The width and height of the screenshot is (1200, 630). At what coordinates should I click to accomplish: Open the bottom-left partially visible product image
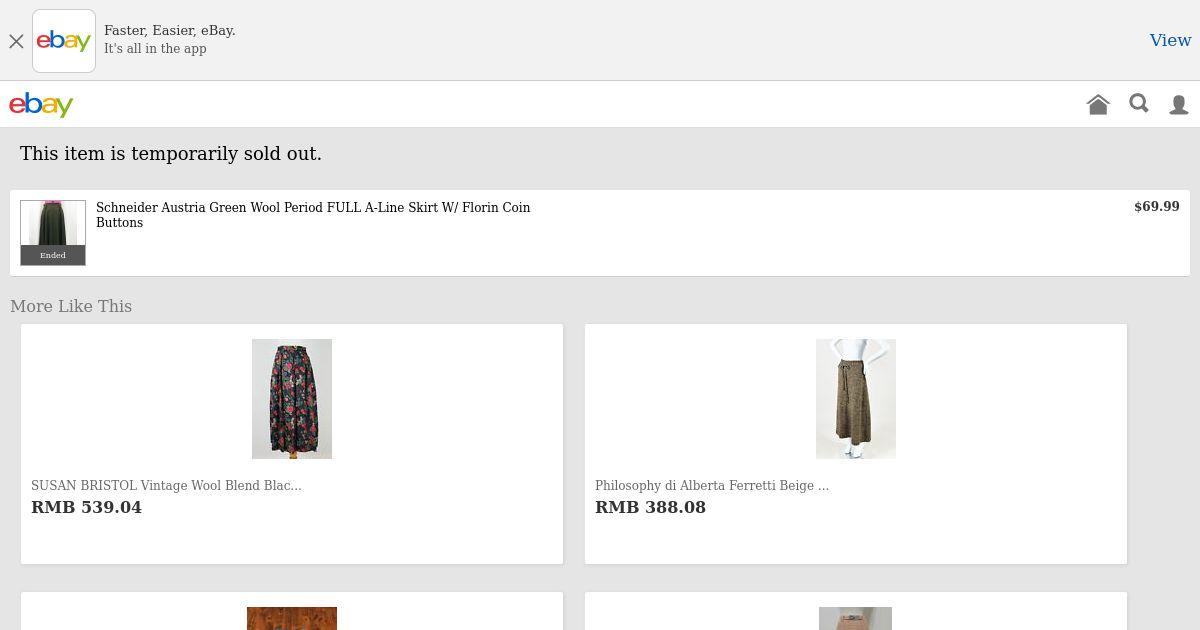pyautogui.click(x=292, y=618)
